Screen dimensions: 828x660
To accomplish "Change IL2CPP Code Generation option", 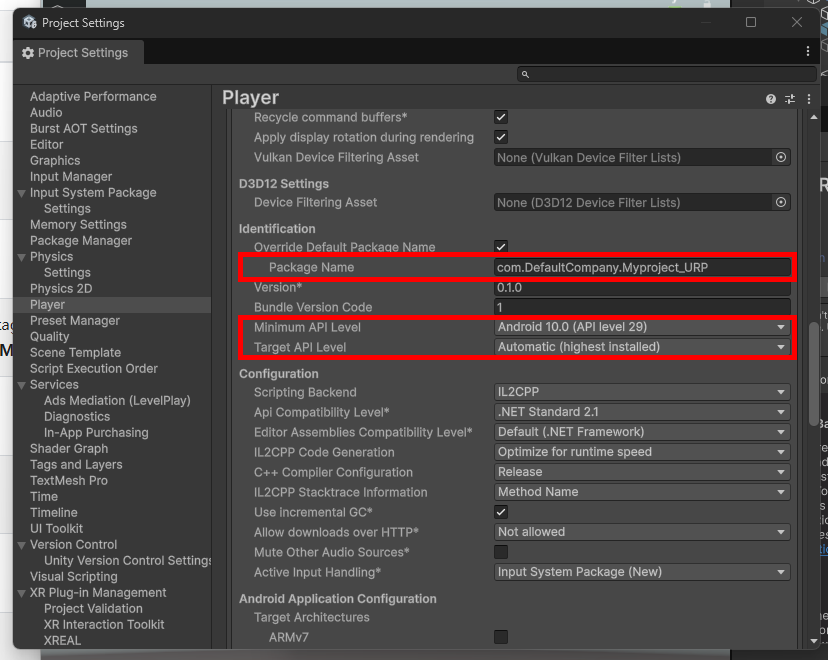I will pyautogui.click(x=642, y=452).
